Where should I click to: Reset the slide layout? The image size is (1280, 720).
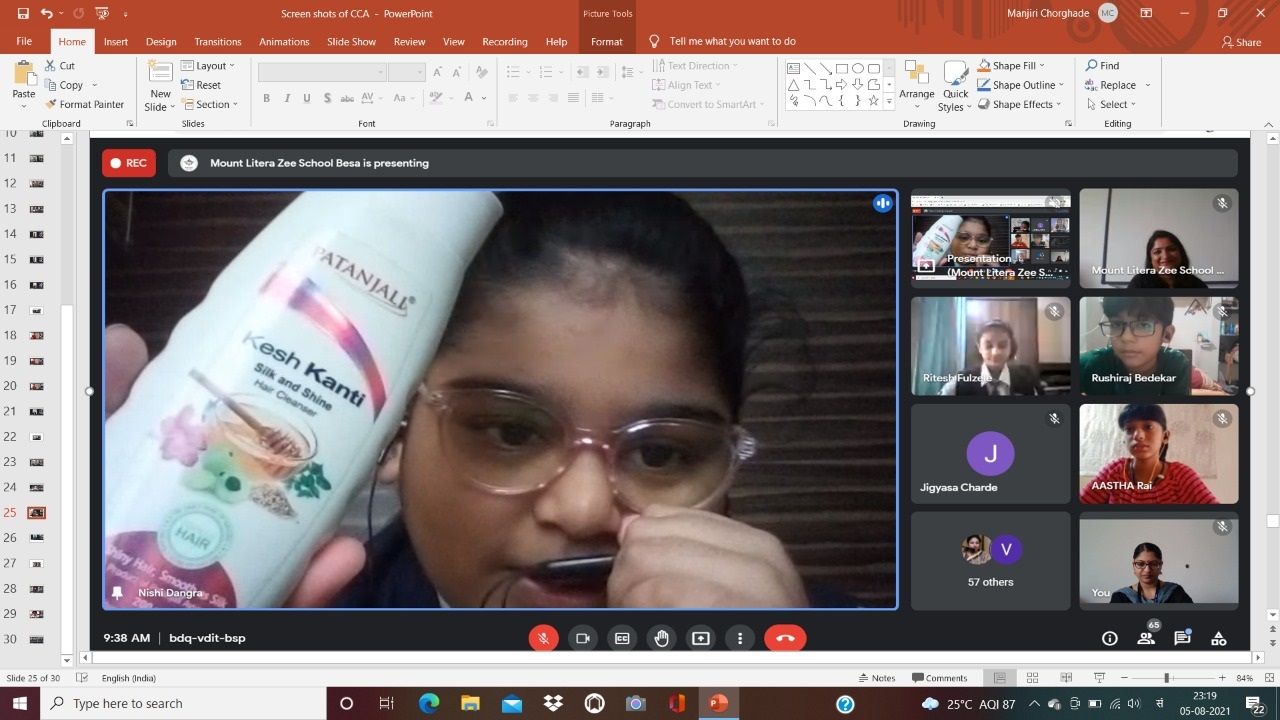[x=201, y=85]
